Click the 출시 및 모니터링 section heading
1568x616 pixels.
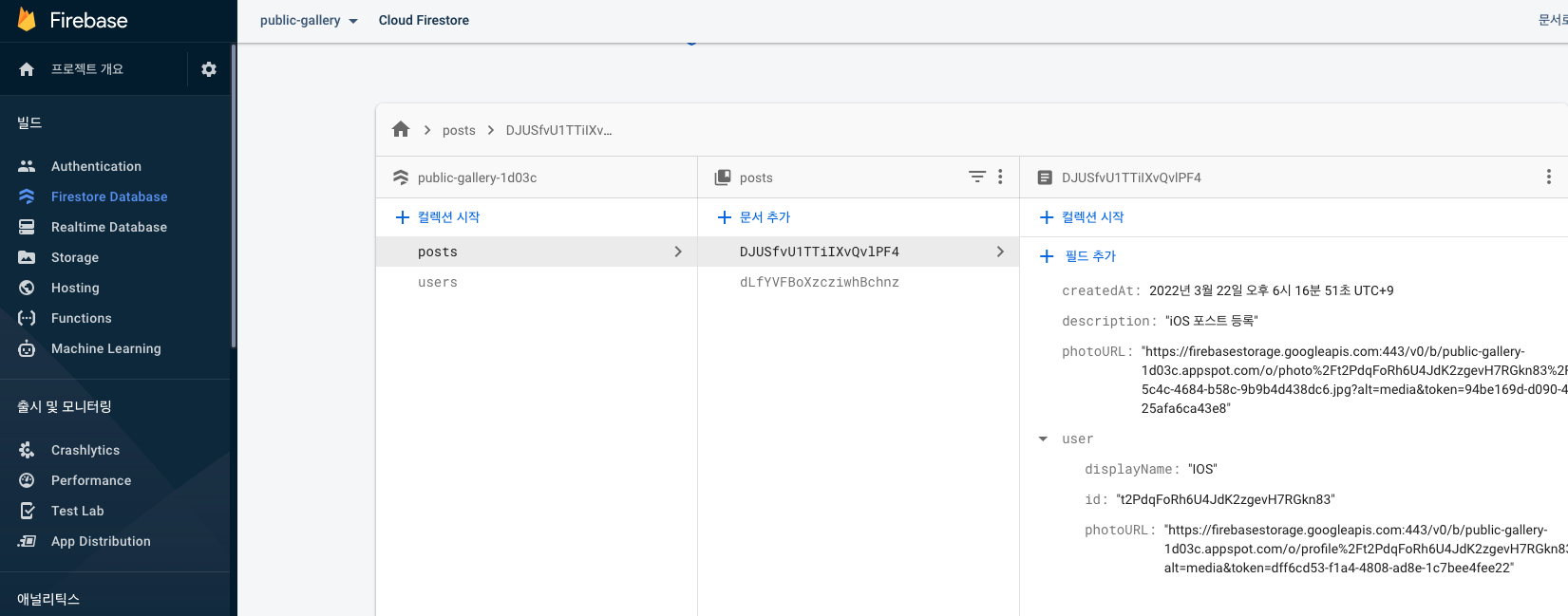coord(65,406)
